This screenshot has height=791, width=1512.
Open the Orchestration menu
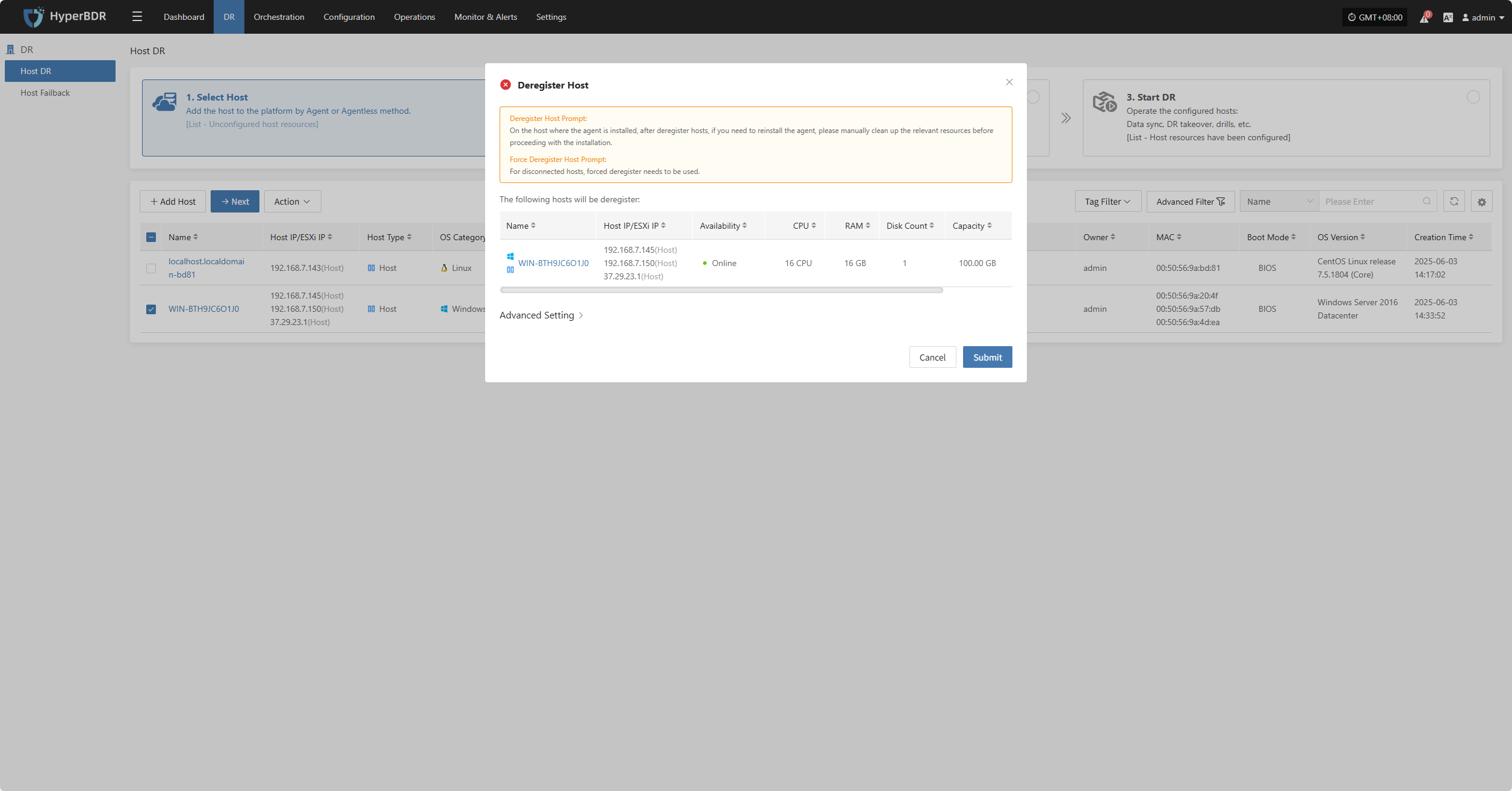pos(279,17)
